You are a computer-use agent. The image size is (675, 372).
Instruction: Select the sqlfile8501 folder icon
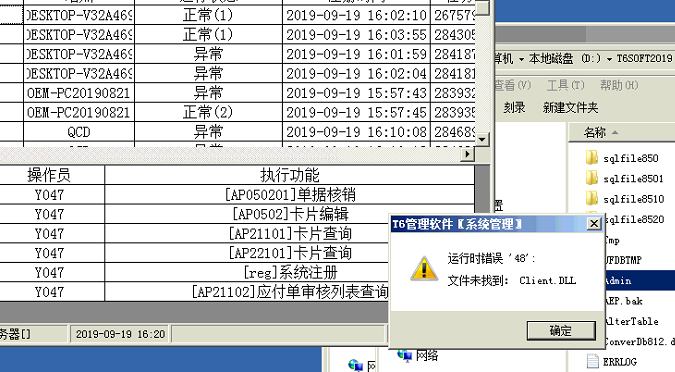pos(592,178)
